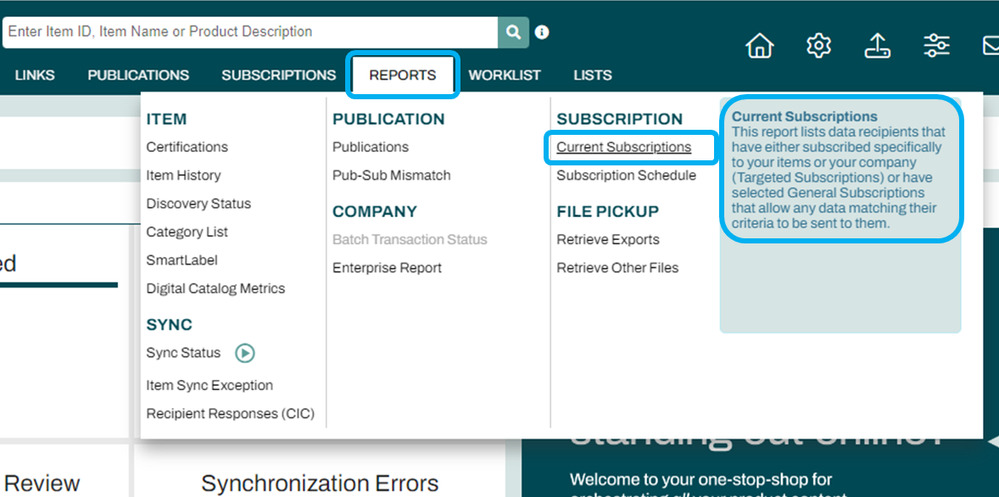Image resolution: width=999 pixels, height=497 pixels.
Task: Open settings with the gear icon
Action: (x=819, y=46)
